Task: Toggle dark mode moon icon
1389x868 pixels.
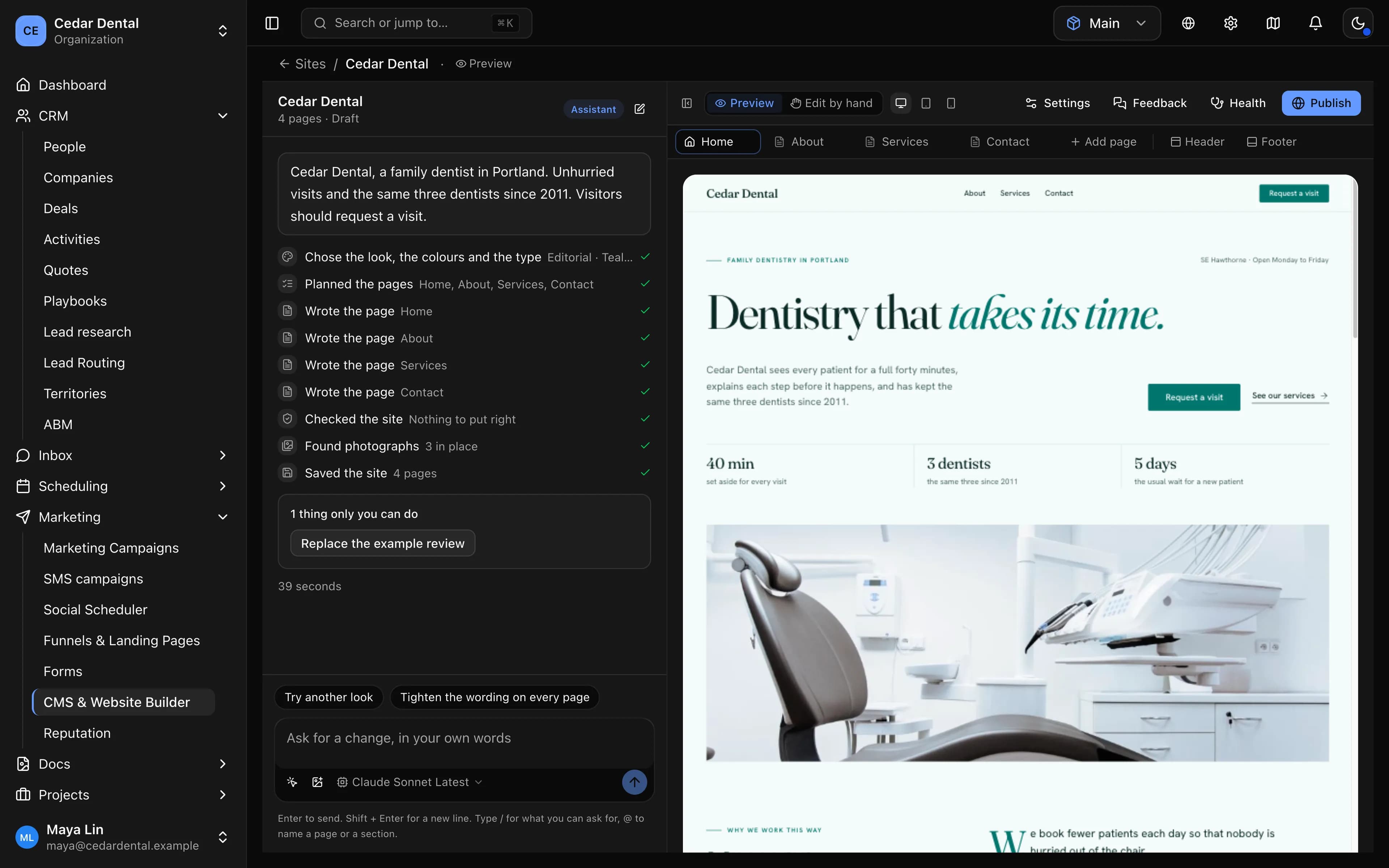Action: (x=1358, y=23)
